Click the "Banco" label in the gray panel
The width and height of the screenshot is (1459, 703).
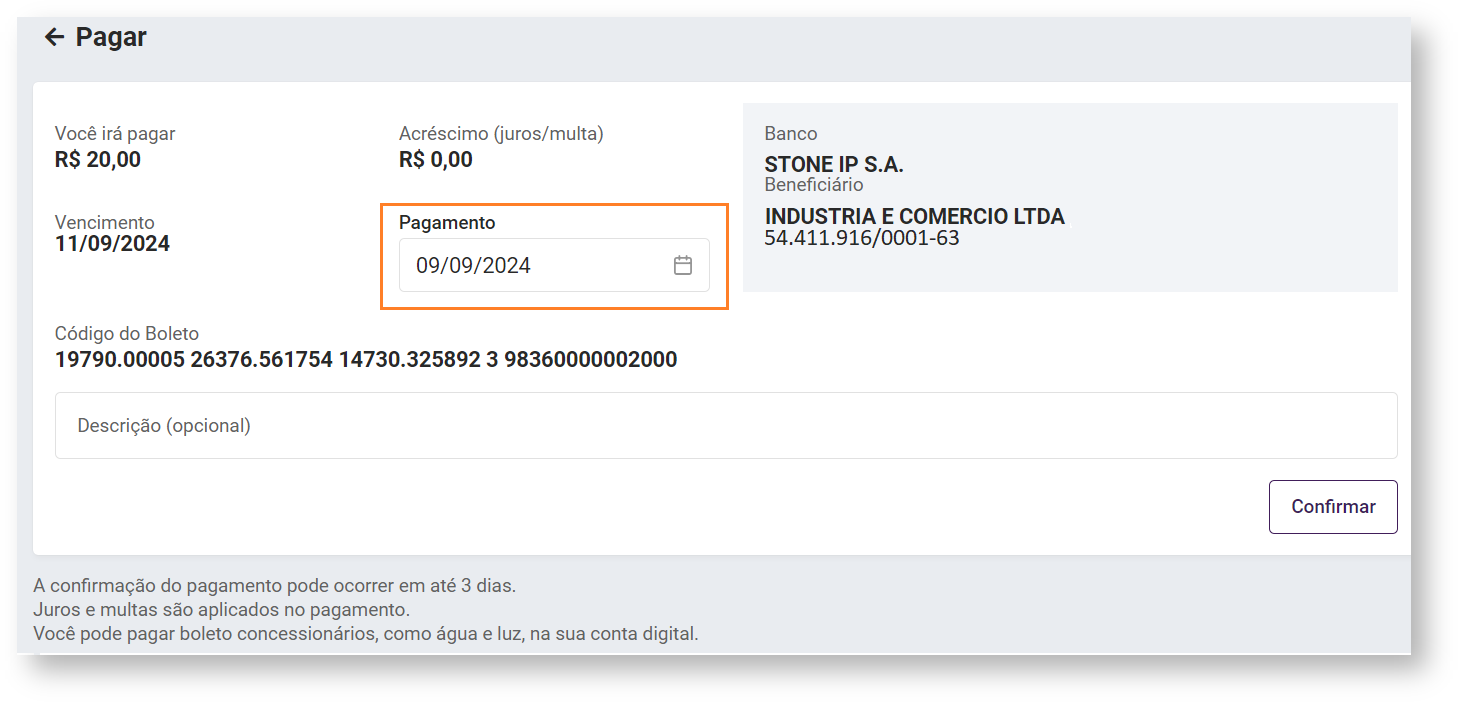tap(790, 134)
